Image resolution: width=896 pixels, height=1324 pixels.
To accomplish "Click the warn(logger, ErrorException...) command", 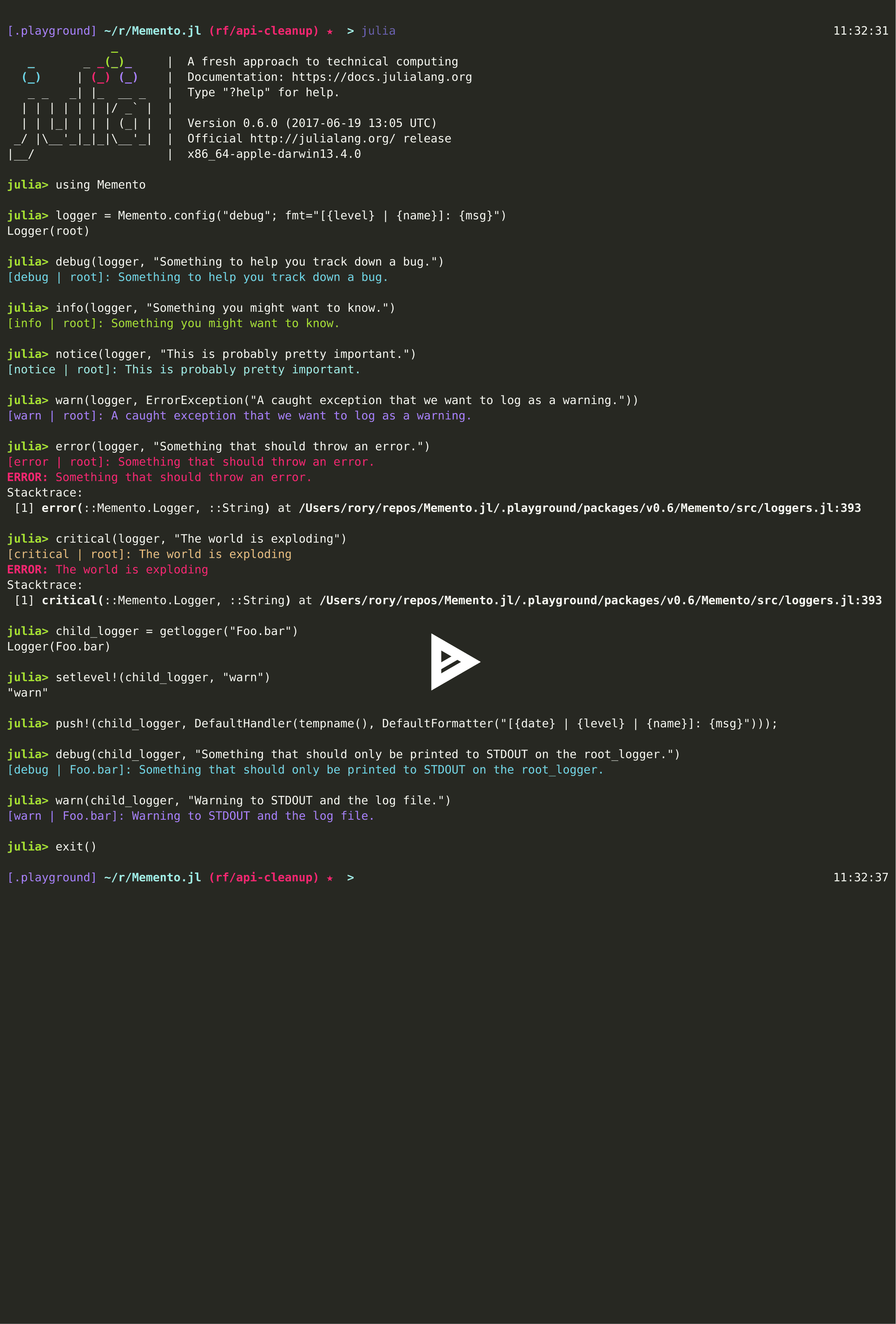I will point(323,400).
